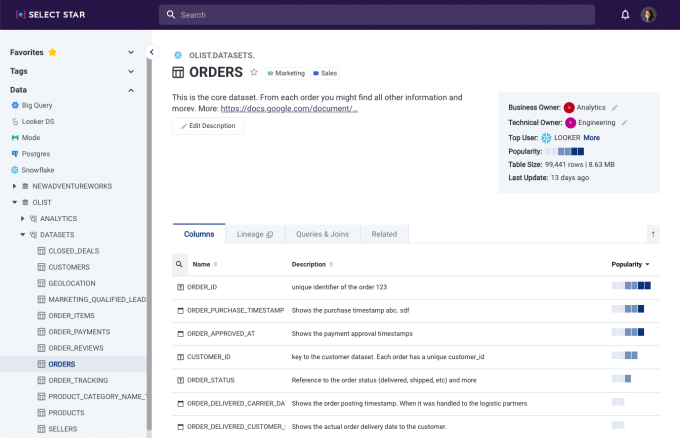680x438 pixels.
Task: Open the notifications bell
Action: pos(625,15)
